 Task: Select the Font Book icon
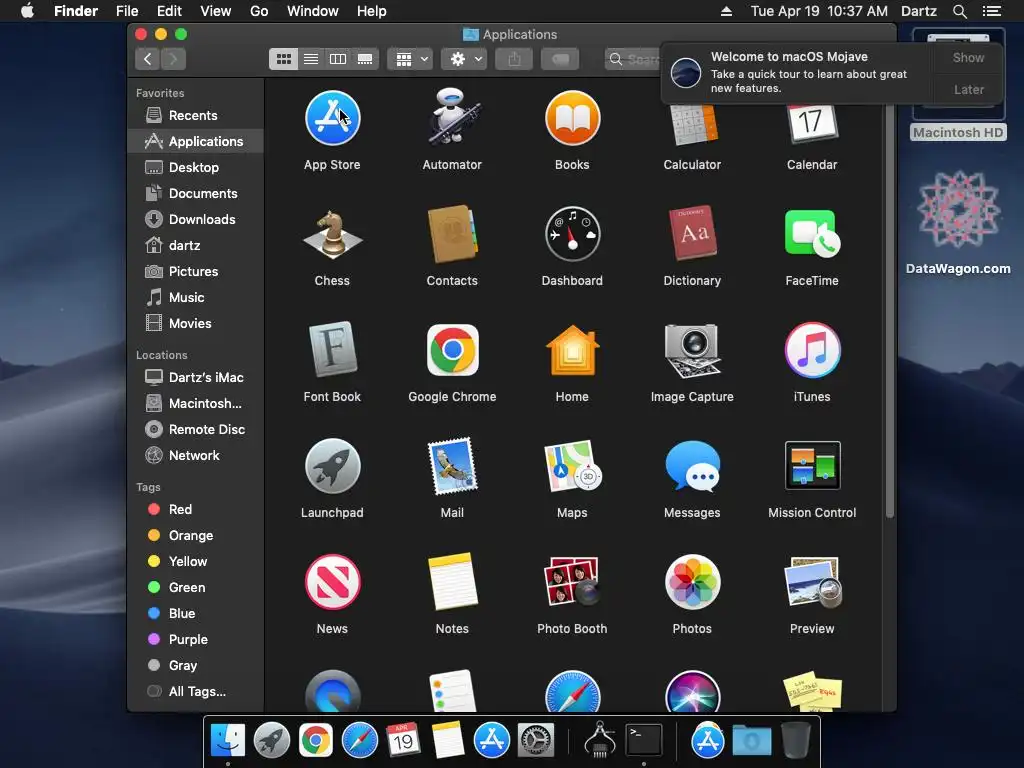(332, 349)
